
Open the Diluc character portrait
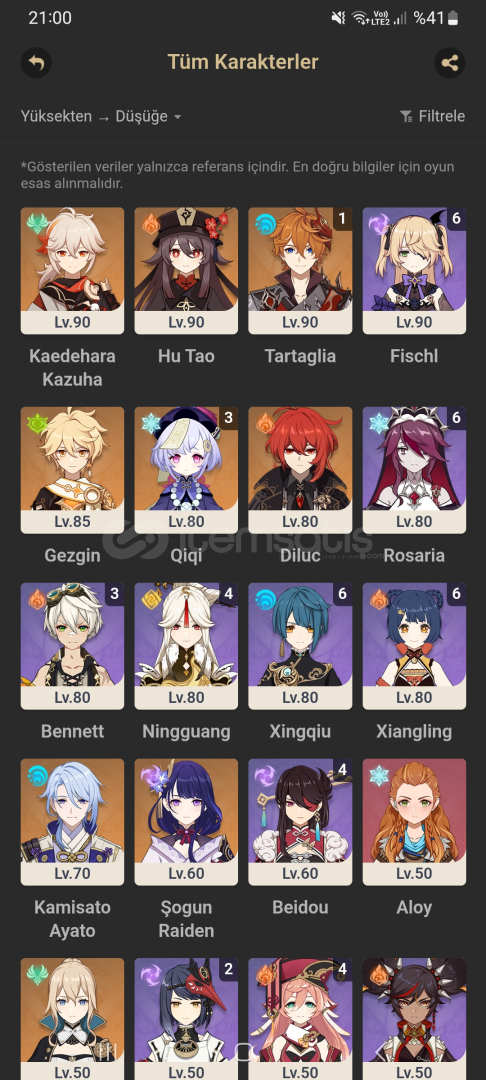pyautogui.click(x=300, y=470)
